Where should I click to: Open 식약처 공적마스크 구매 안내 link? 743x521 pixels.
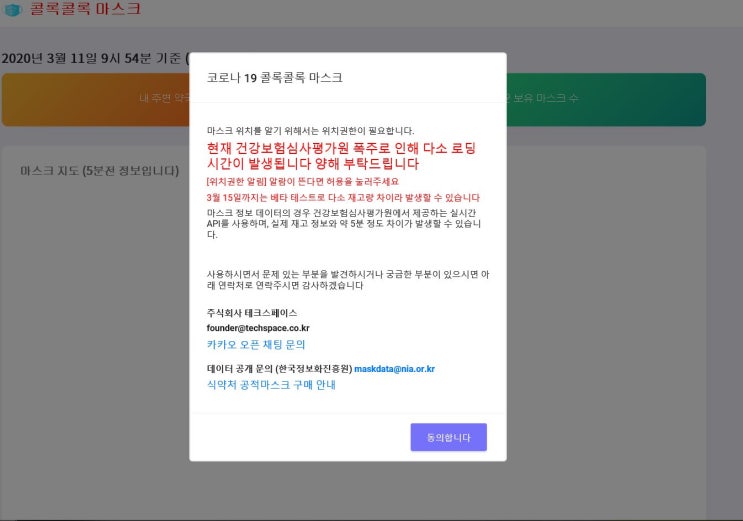(x=271, y=384)
